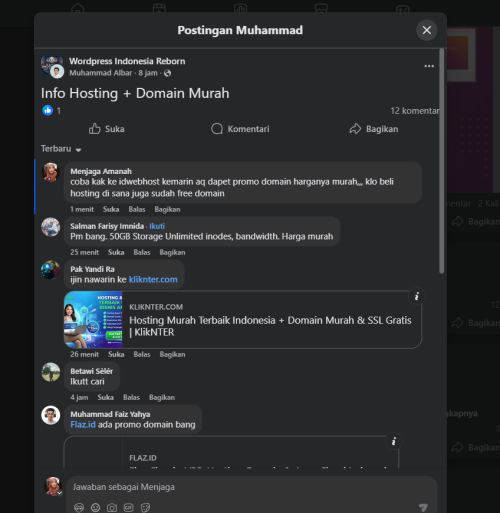This screenshot has width=500, height=513.
Task: Click the Jawaban sebagai Menjaga comment field
Action: pos(252,487)
